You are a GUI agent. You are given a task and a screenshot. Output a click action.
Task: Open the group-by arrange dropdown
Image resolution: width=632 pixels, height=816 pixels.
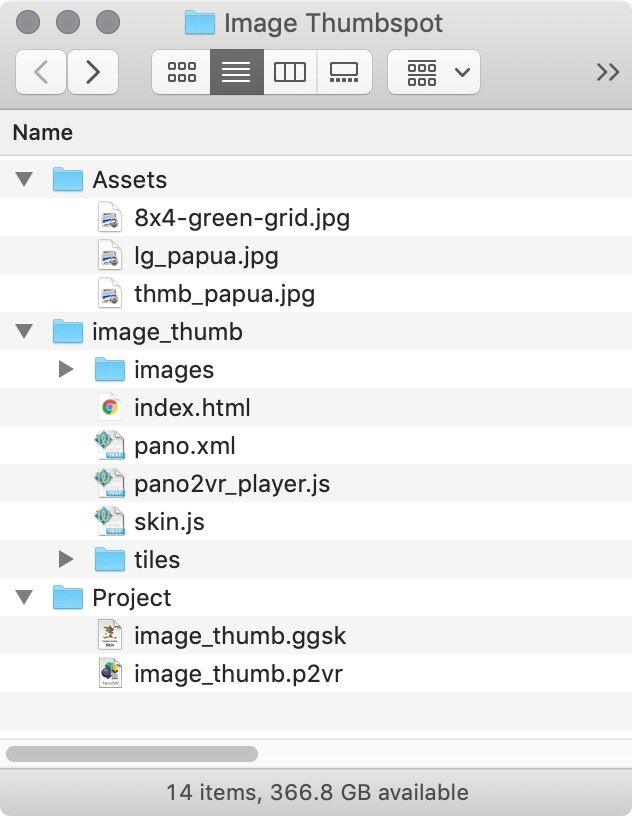tap(434, 72)
